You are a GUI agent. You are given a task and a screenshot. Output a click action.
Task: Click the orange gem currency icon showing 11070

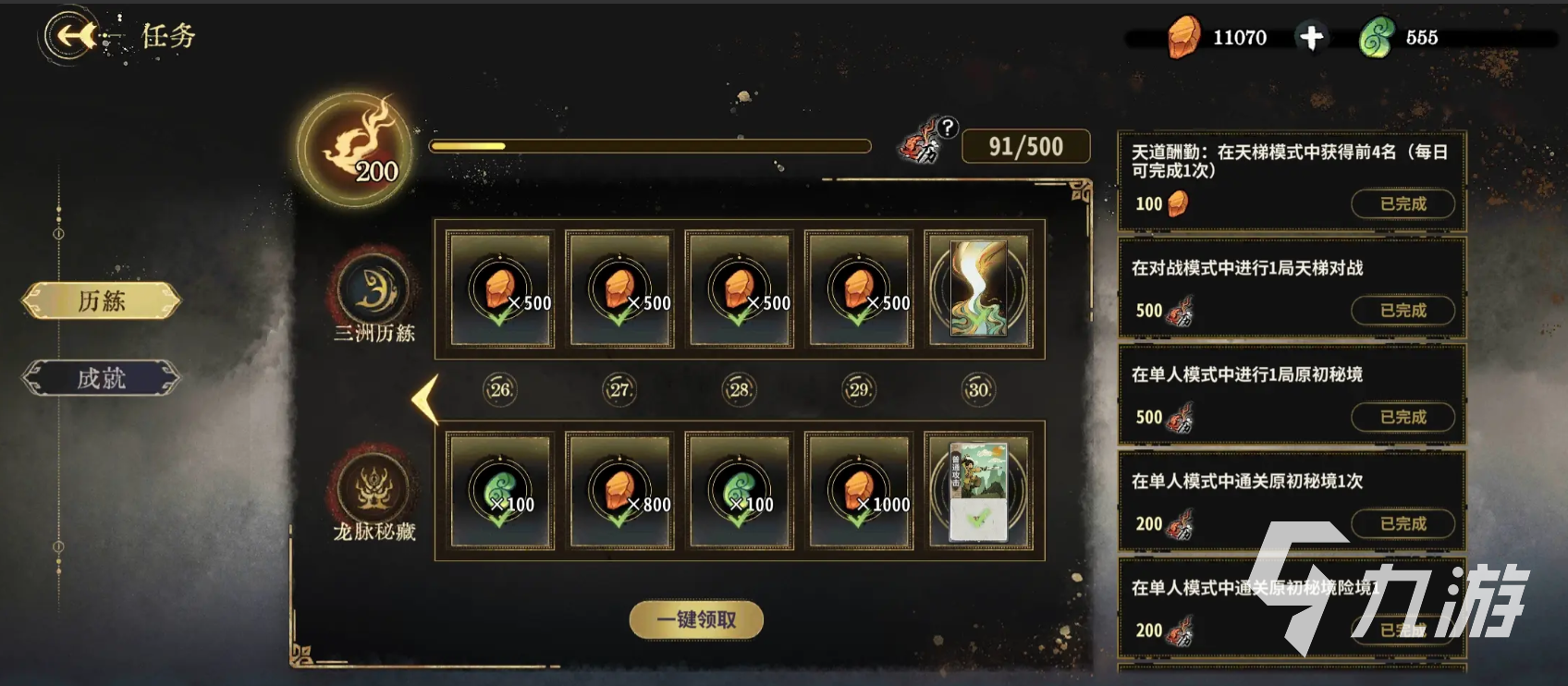coord(1183,37)
